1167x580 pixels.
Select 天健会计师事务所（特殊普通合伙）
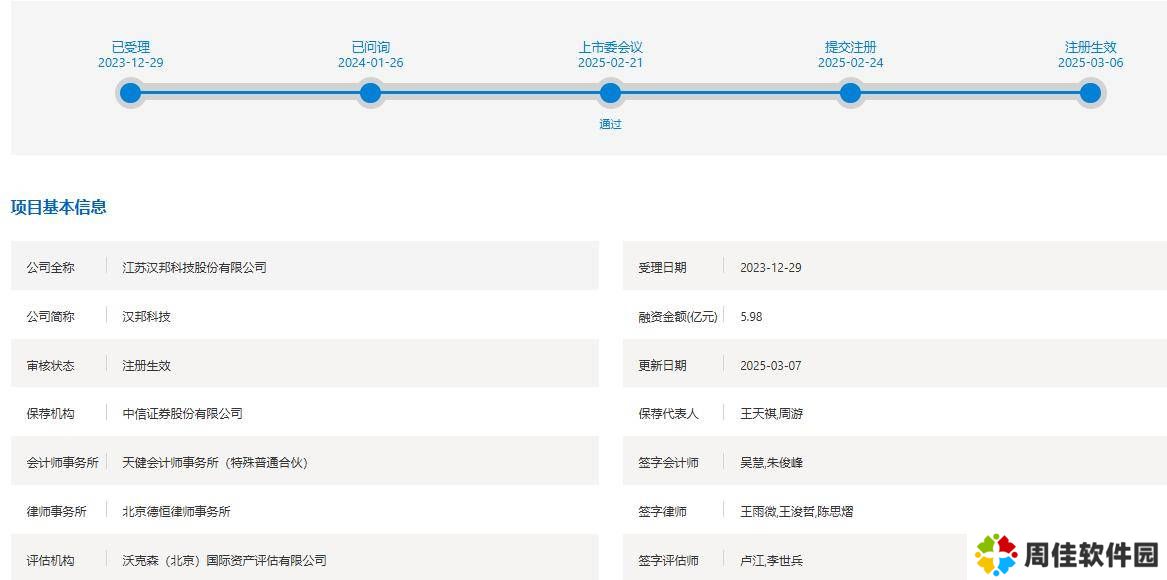click(x=215, y=463)
